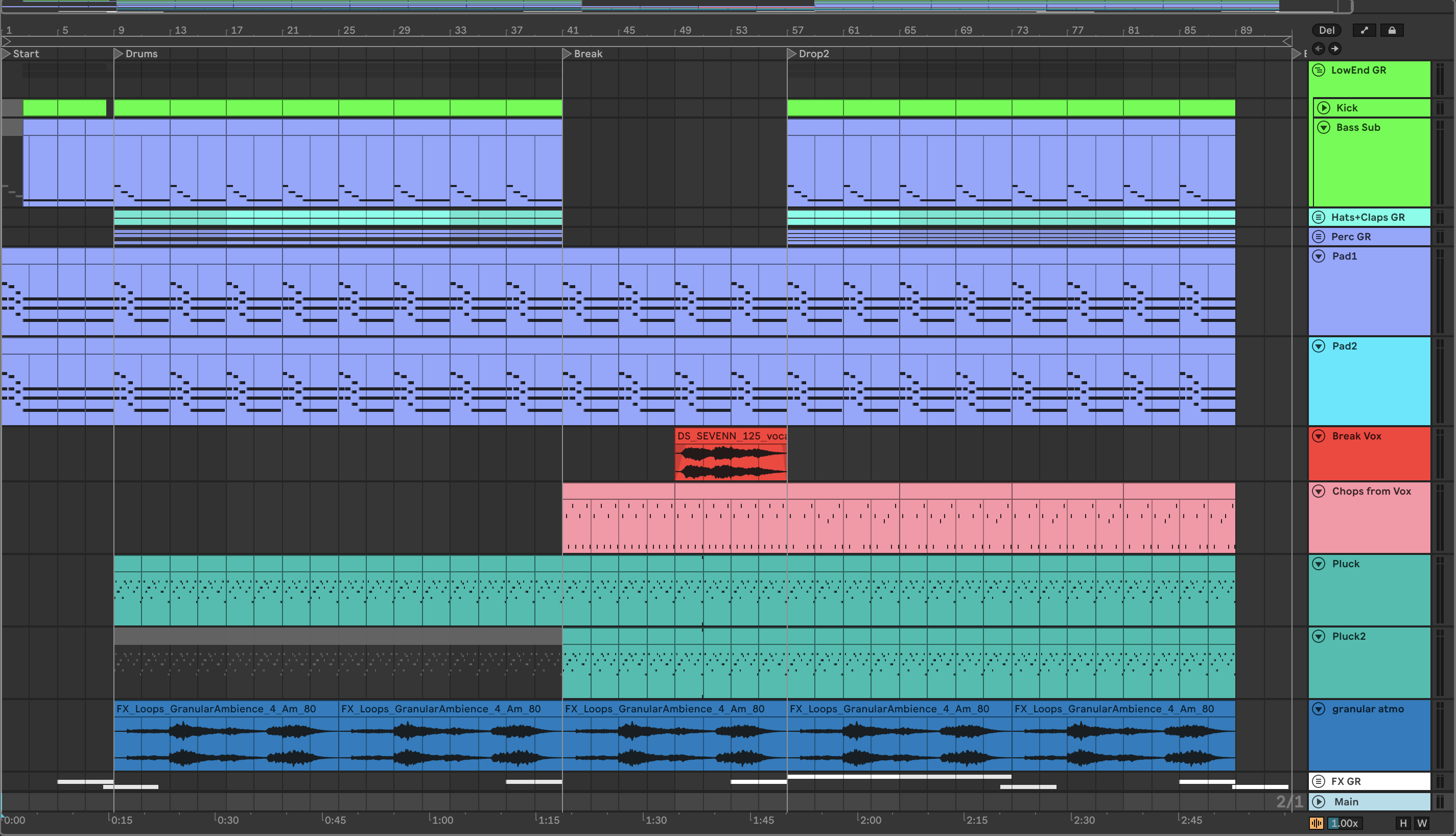Jump to next locator arrow
The width and height of the screenshot is (1456, 836).
(1335, 49)
